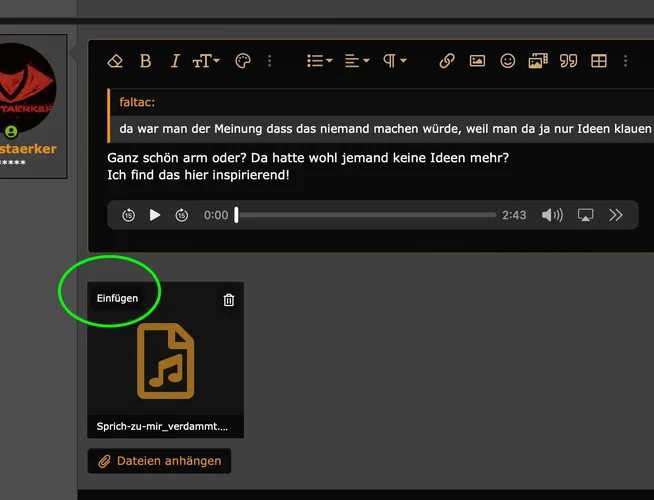The height and width of the screenshot is (500, 654).
Task: Click the Sprich-zu-mir_verdammt file name
Action: coord(162,426)
